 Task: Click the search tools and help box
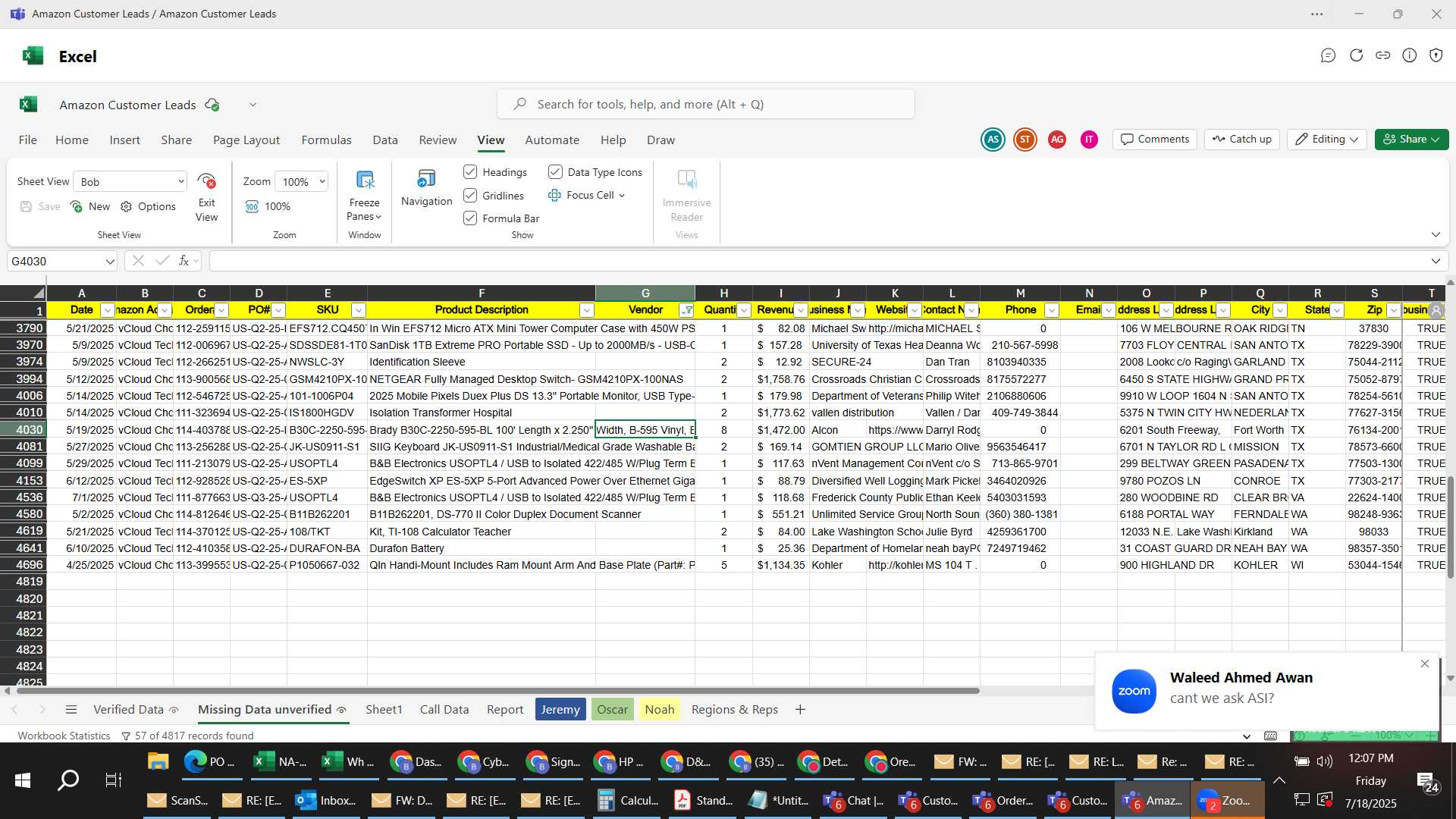[x=706, y=104]
